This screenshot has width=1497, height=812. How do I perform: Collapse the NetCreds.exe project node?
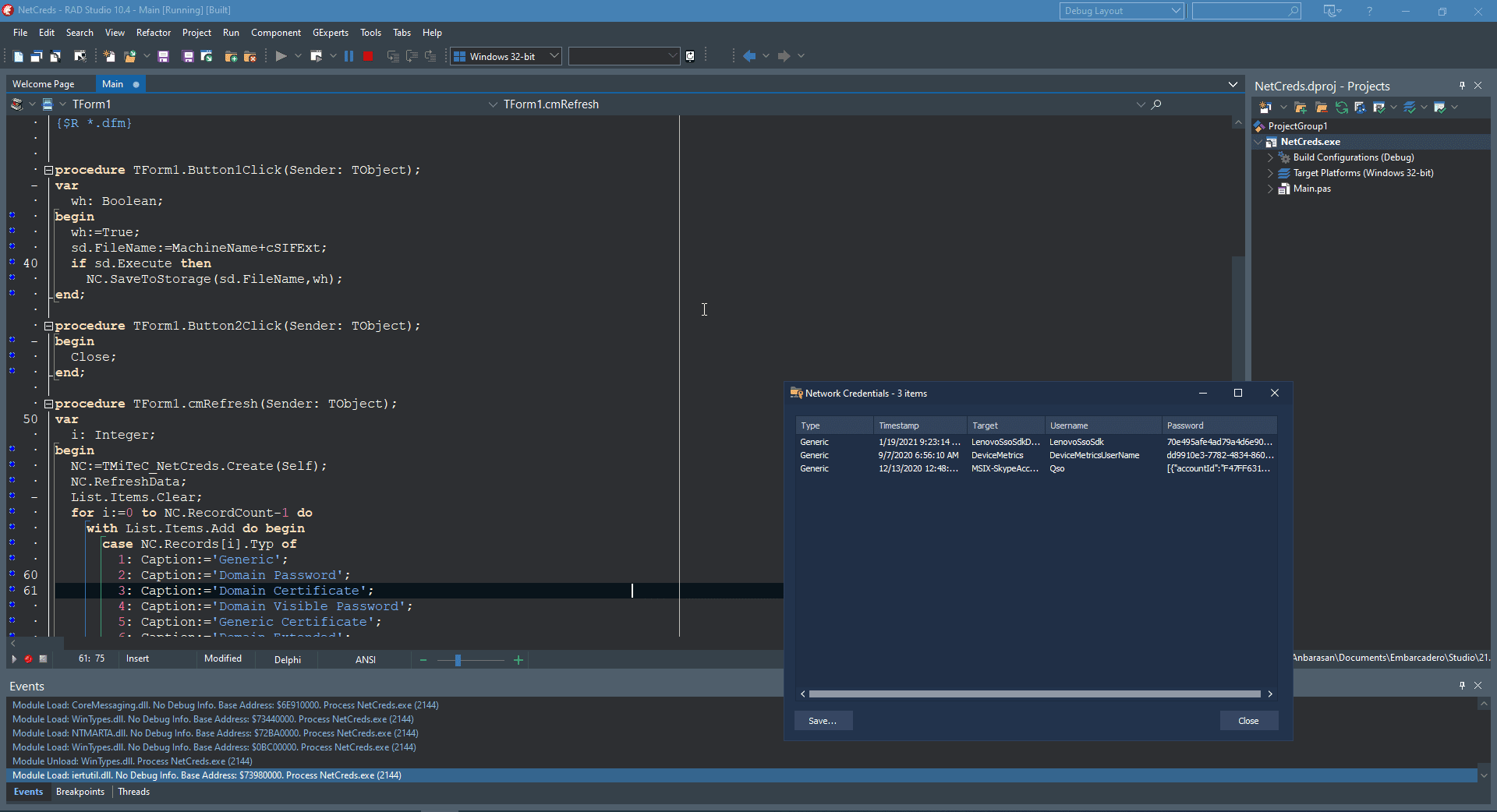click(1258, 142)
